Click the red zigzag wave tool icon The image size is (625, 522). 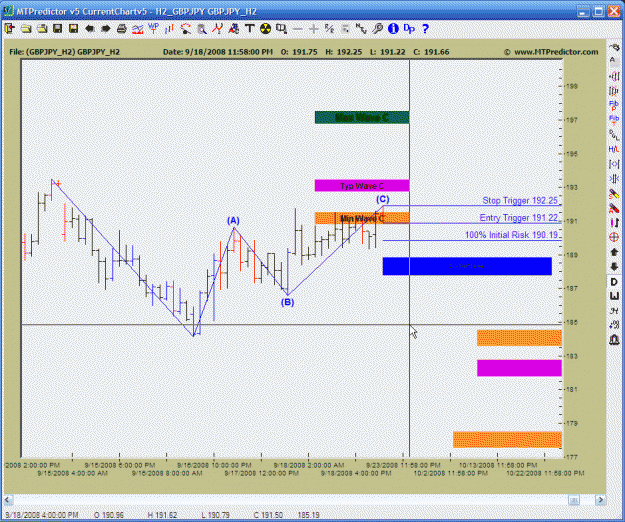point(218,29)
